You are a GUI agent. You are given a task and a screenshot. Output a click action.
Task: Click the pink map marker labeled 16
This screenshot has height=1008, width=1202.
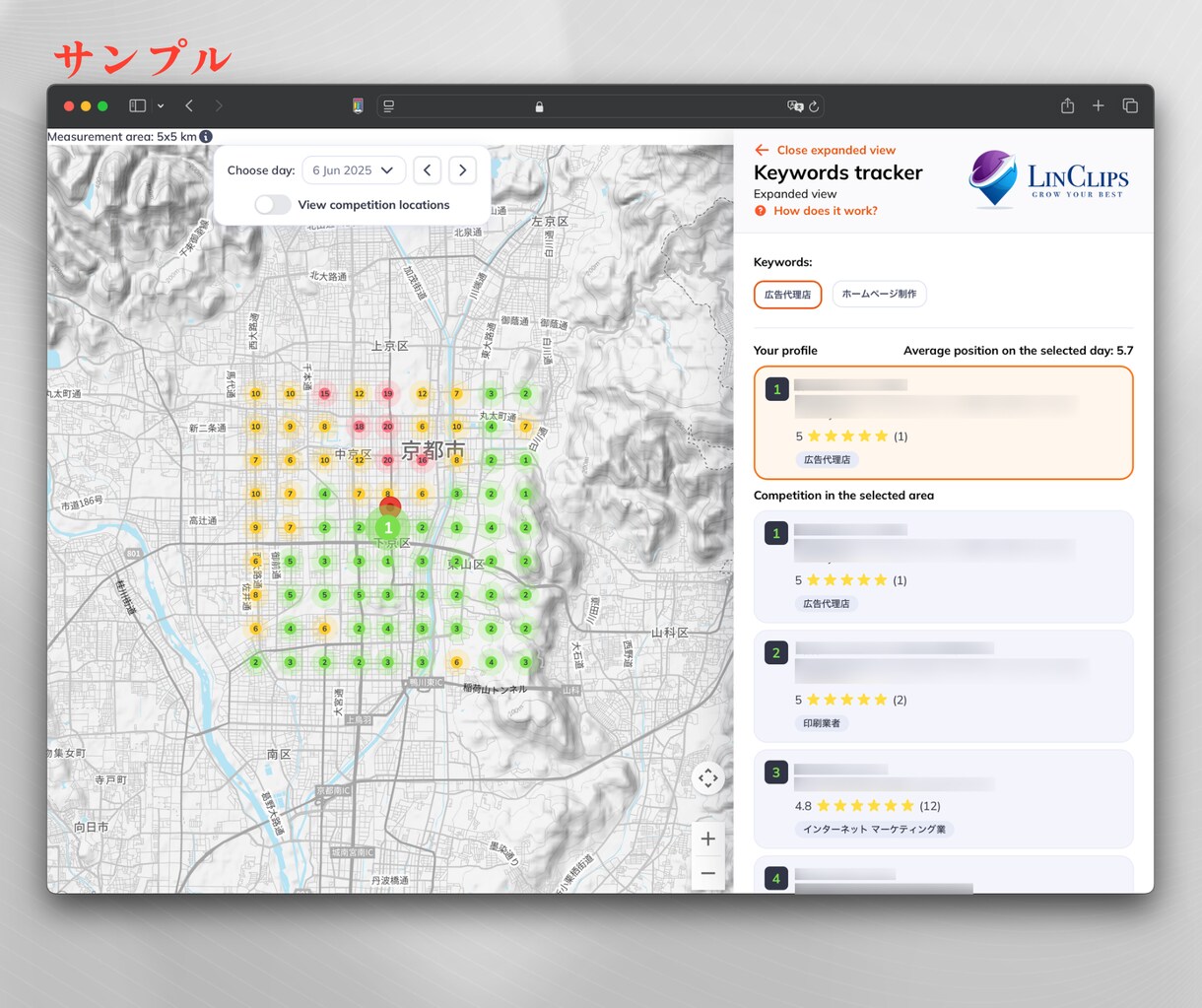coord(422,460)
